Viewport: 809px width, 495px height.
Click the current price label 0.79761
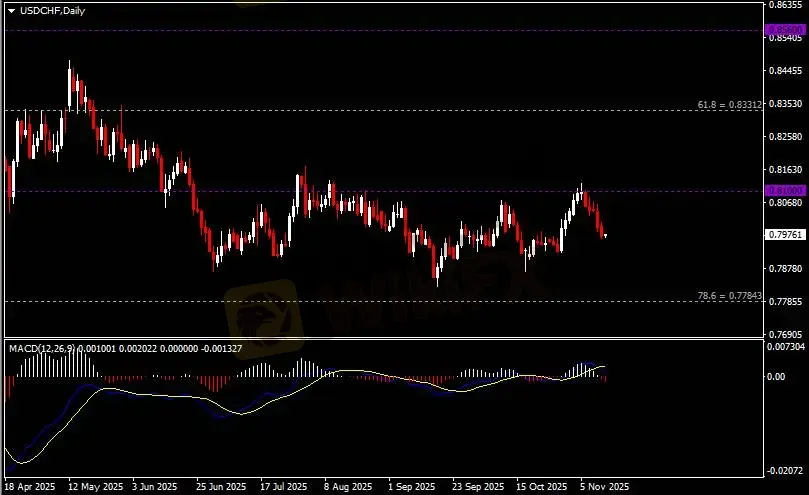coord(783,234)
